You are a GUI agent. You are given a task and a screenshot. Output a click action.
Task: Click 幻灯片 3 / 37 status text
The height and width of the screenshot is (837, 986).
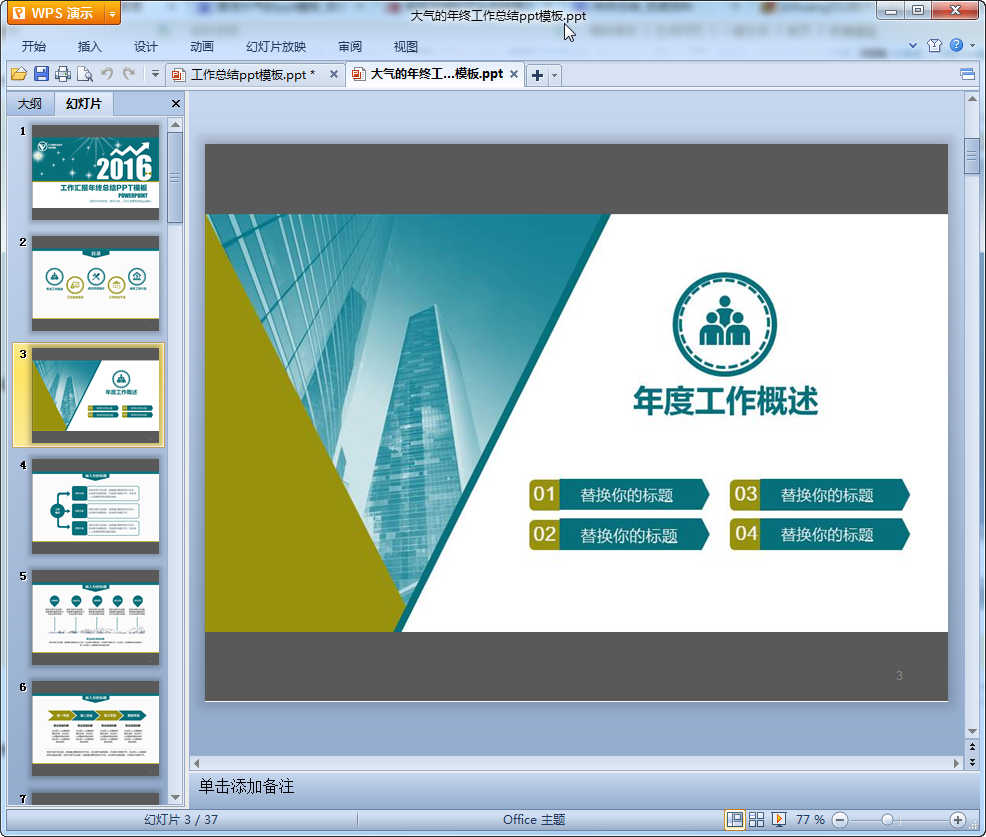[x=181, y=819]
